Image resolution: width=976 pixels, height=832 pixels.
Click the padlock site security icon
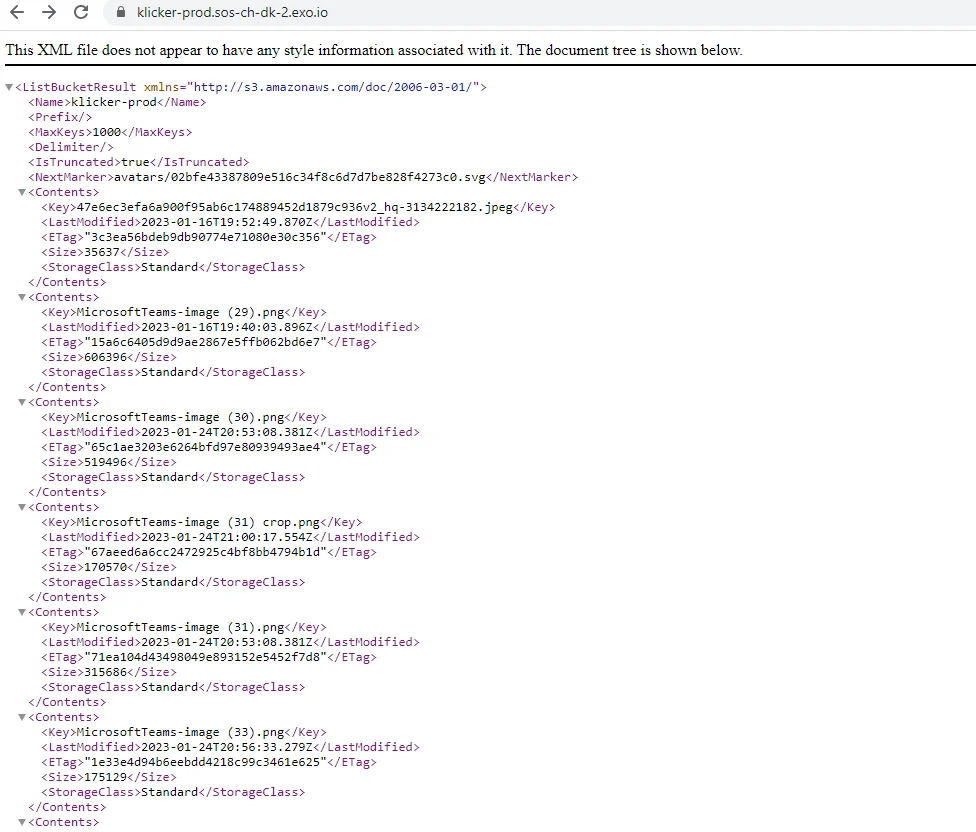point(121,13)
